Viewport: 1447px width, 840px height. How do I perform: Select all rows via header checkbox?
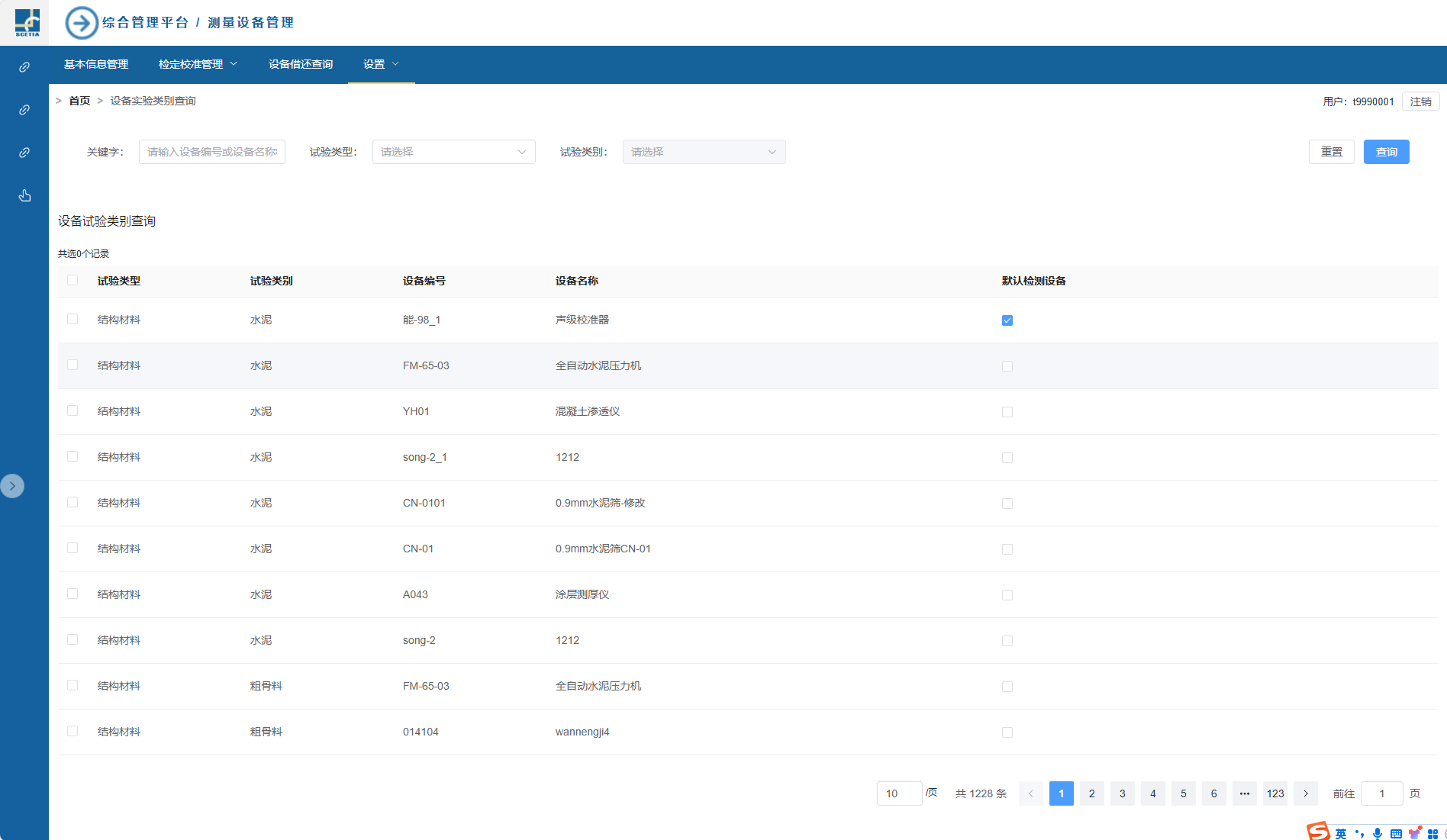click(73, 280)
